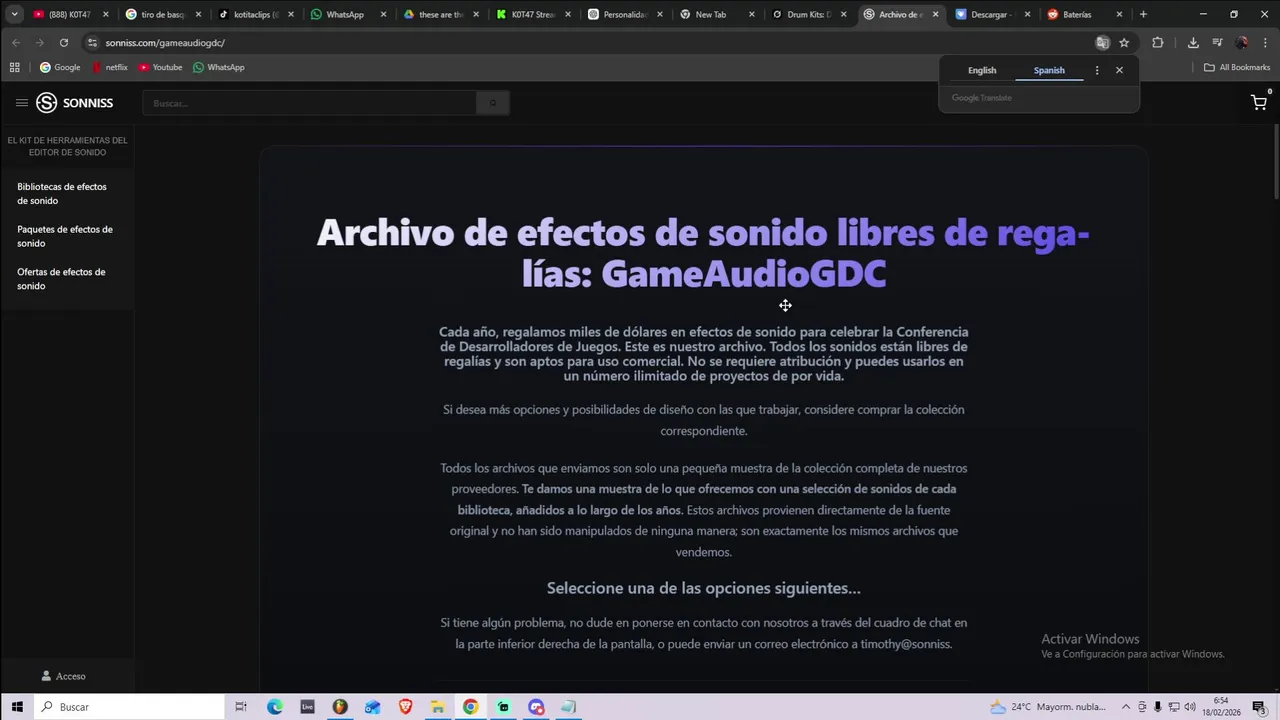Screen dimensions: 1280x720
Task: Click the search magnifier button
Action: click(492, 103)
